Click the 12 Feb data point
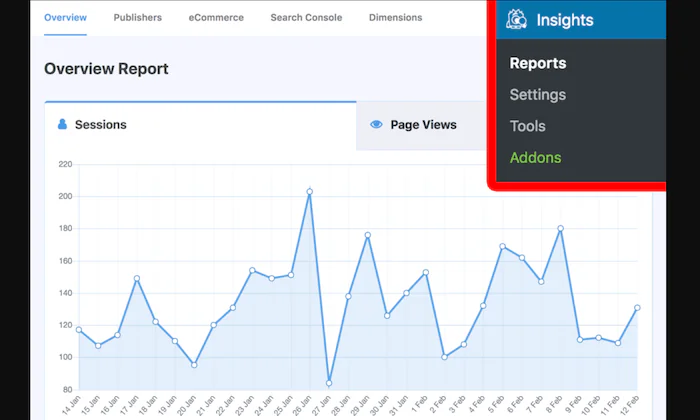The image size is (700, 420). (638, 308)
